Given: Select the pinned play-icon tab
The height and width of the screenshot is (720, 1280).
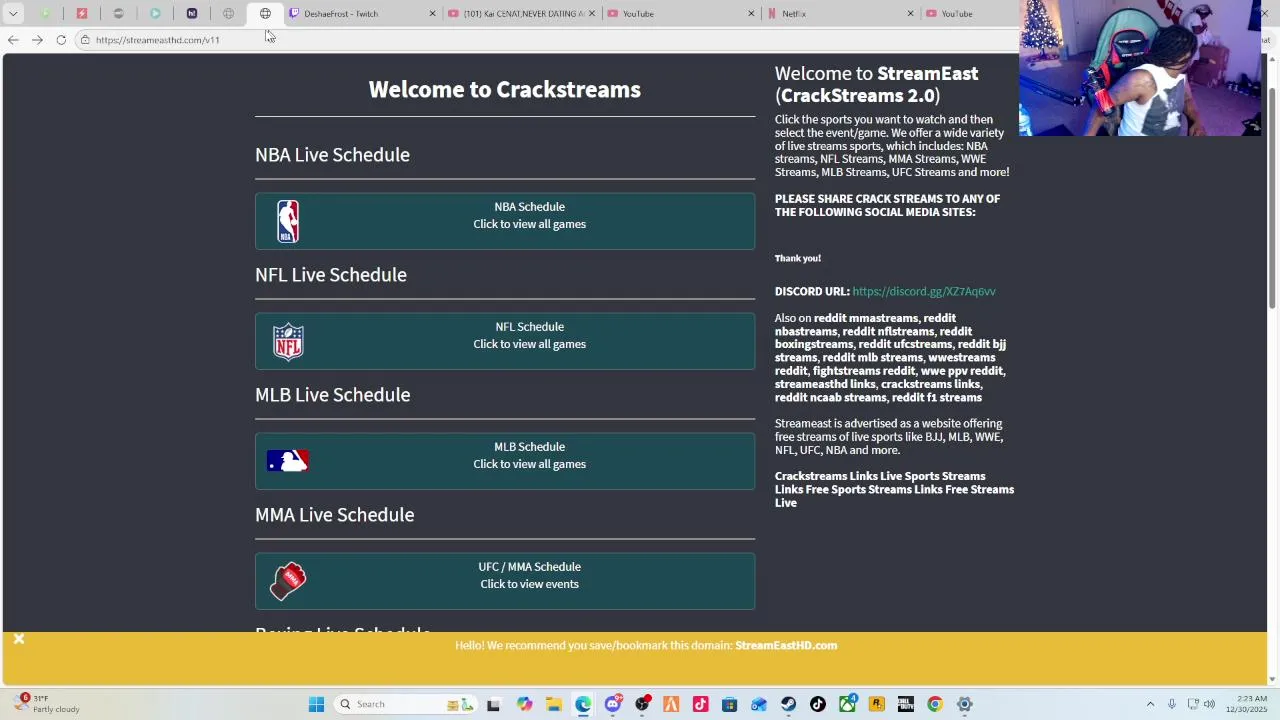Looking at the screenshot, I should click(155, 14).
